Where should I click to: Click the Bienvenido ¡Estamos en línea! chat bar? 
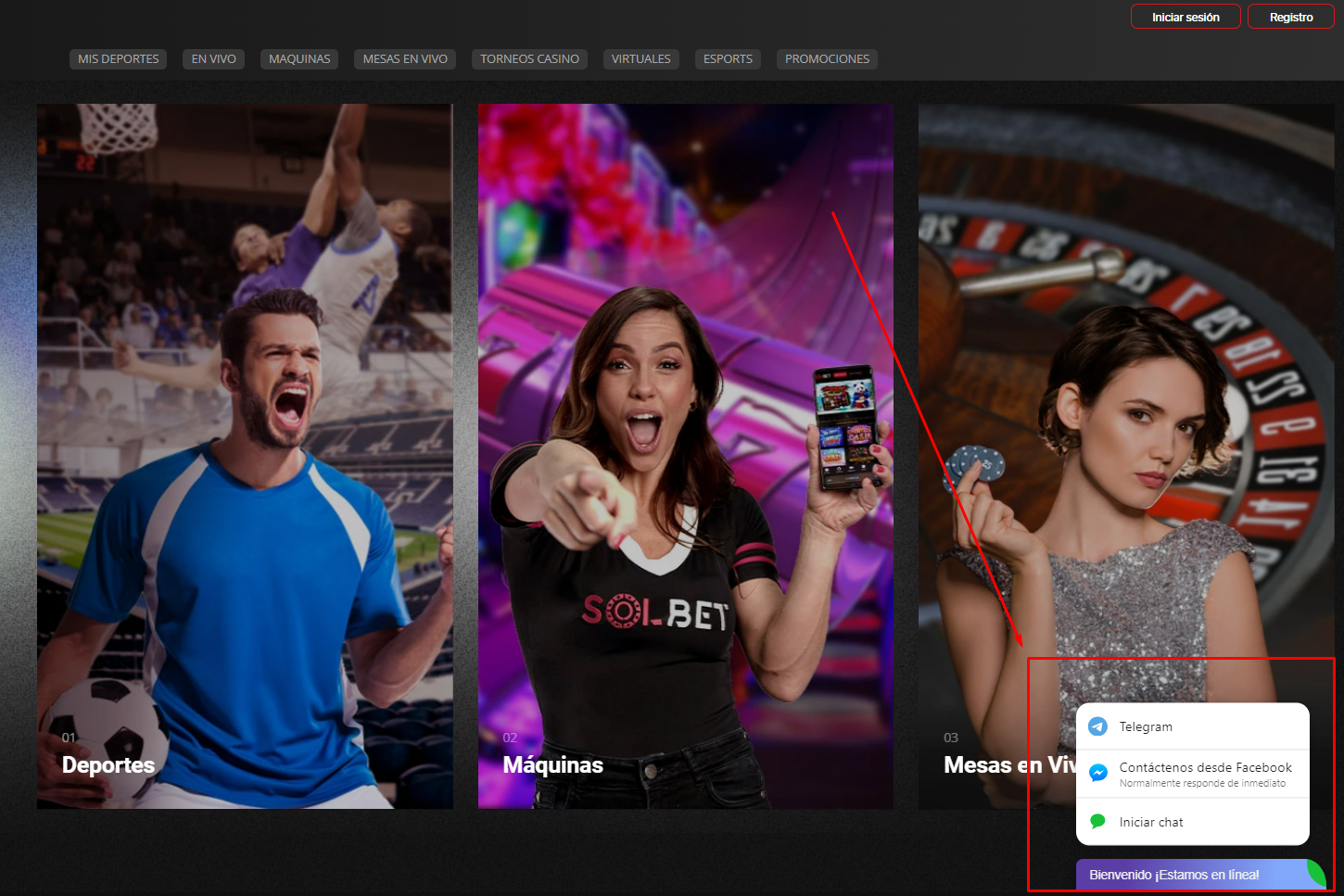tap(1202, 875)
